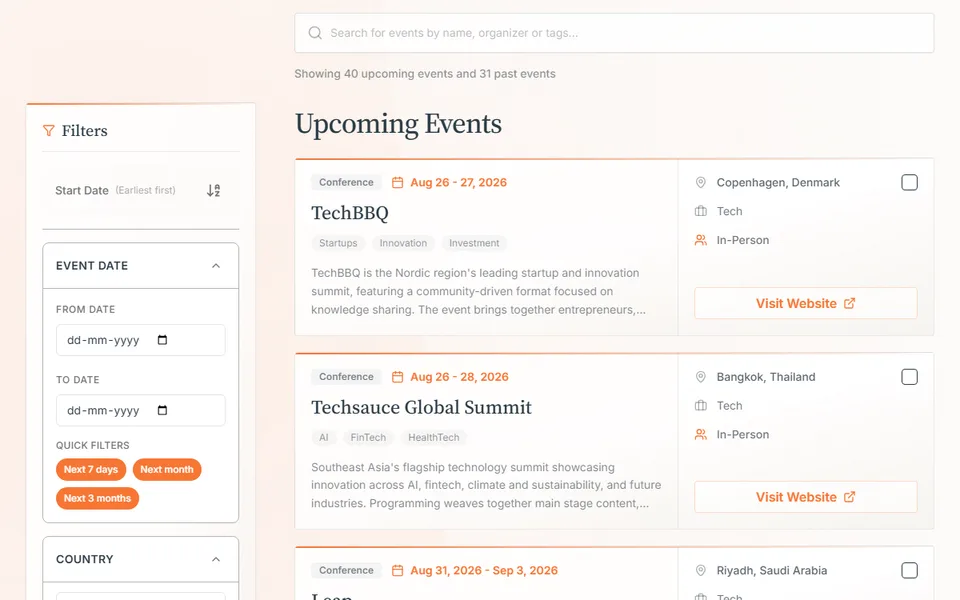Click the To Date input field
This screenshot has width=960, height=600.
140,410
